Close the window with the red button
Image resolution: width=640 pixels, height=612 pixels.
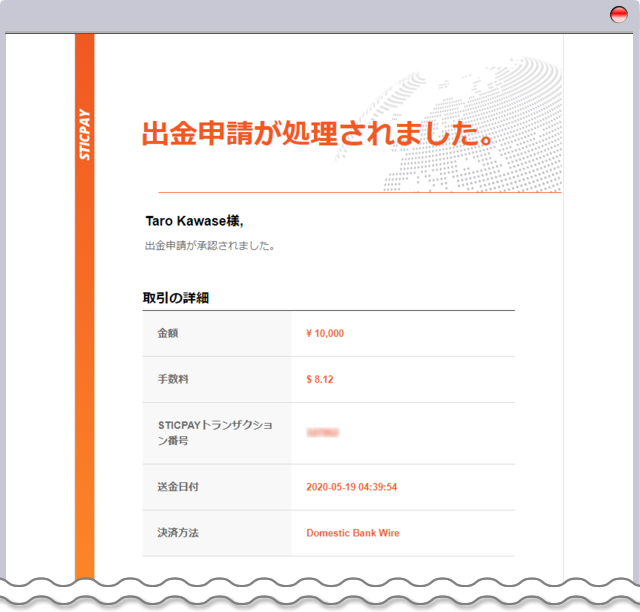(618, 15)
